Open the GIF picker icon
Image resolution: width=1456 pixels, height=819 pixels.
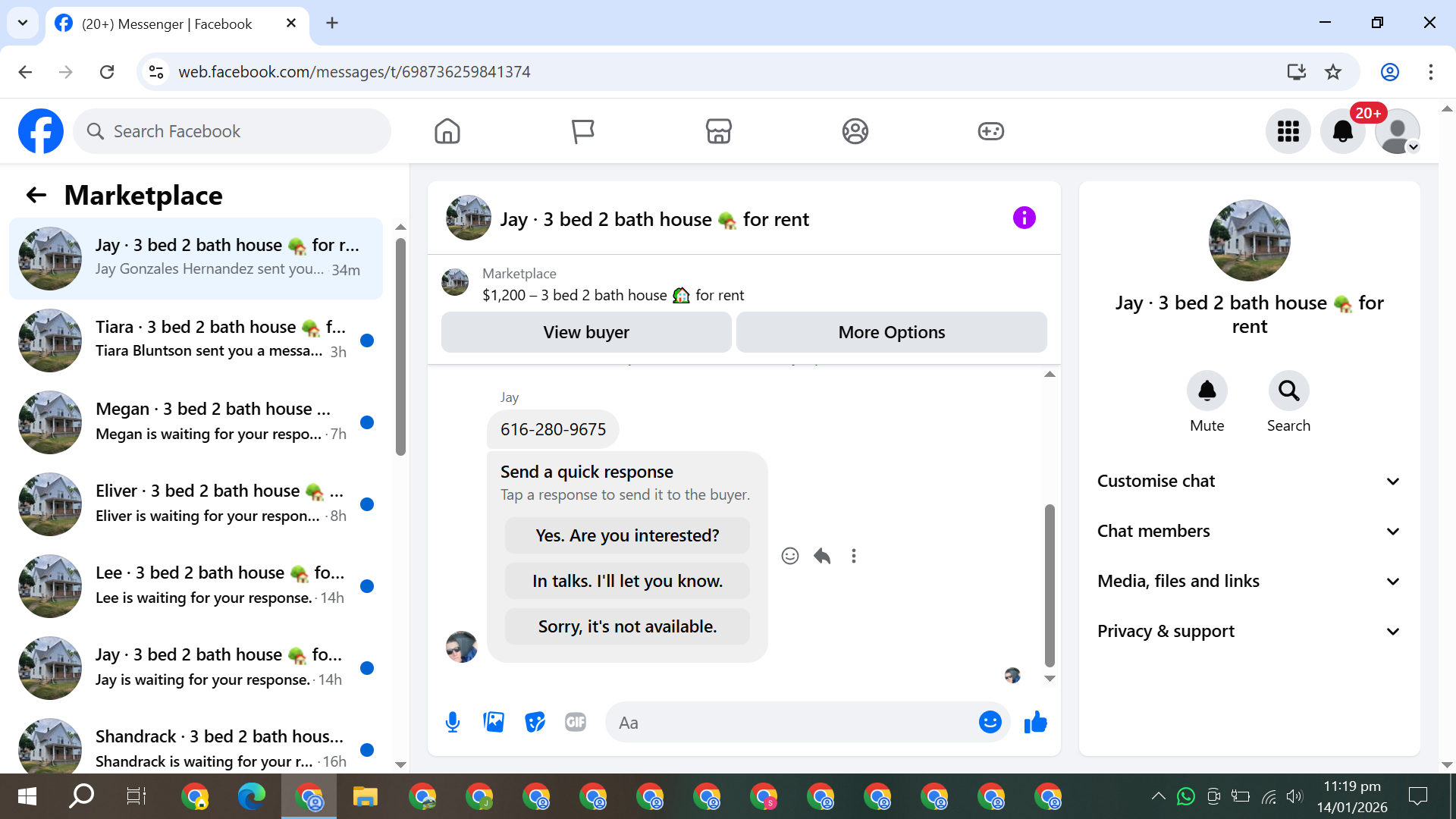[576, 722]
